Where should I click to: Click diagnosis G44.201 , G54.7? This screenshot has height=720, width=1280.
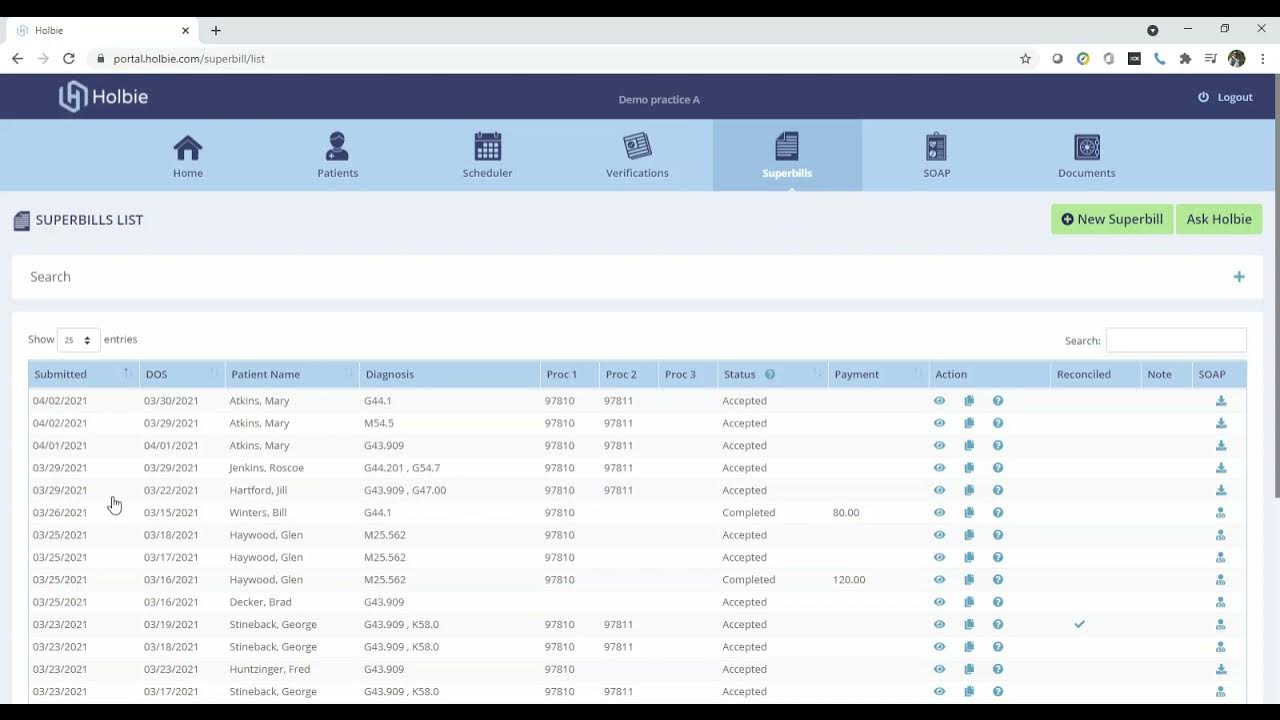pos(402,468)
